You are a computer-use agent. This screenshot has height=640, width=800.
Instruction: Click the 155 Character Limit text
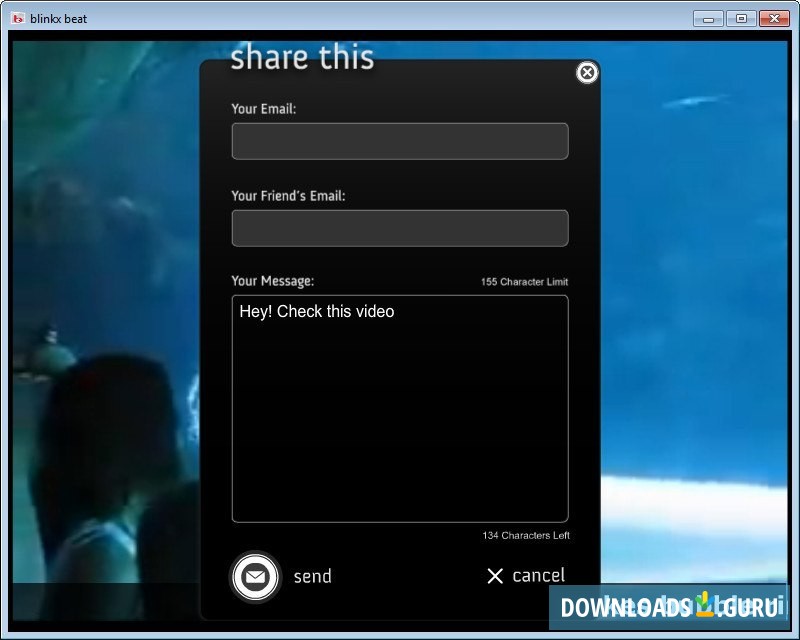(x=524, y=282)
